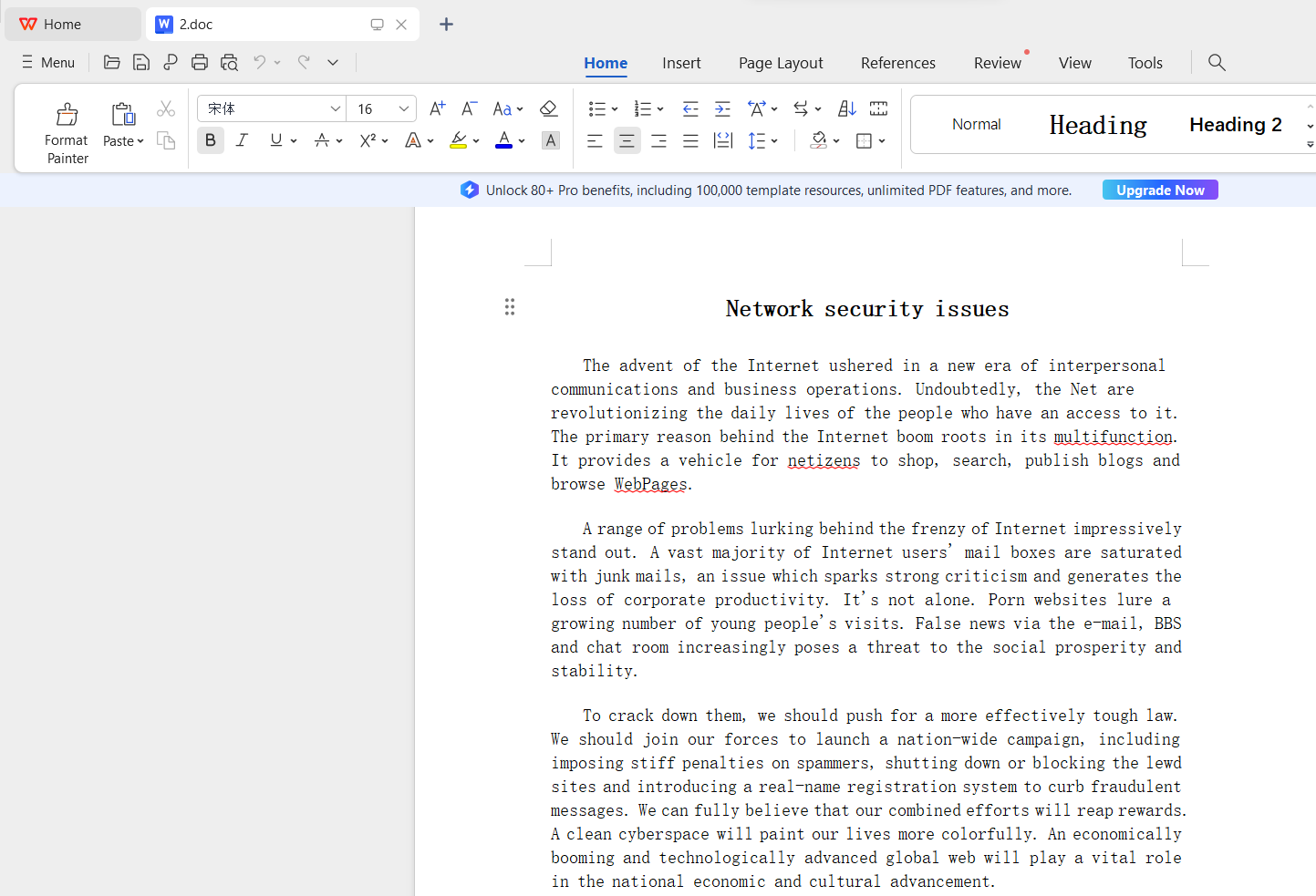Center align the text
The height and width of the screenshot is (896, 1316).
(x=627, y=140)
